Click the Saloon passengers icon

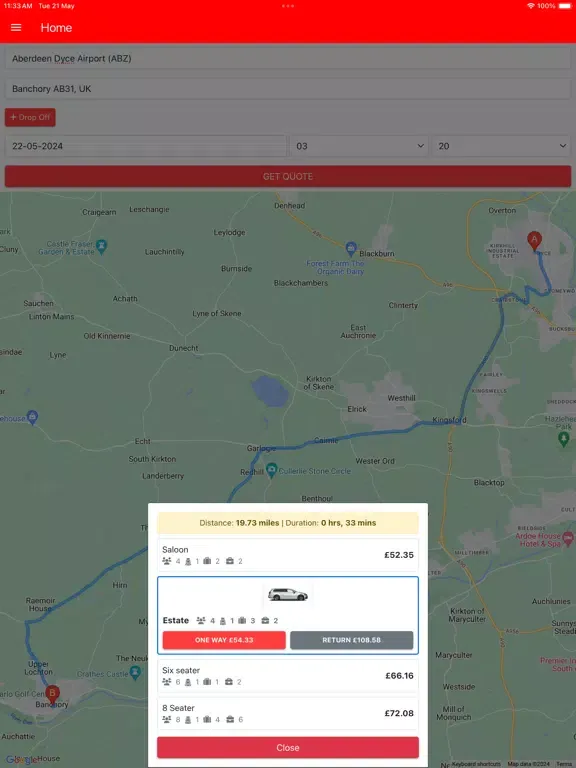coord(167,561)
